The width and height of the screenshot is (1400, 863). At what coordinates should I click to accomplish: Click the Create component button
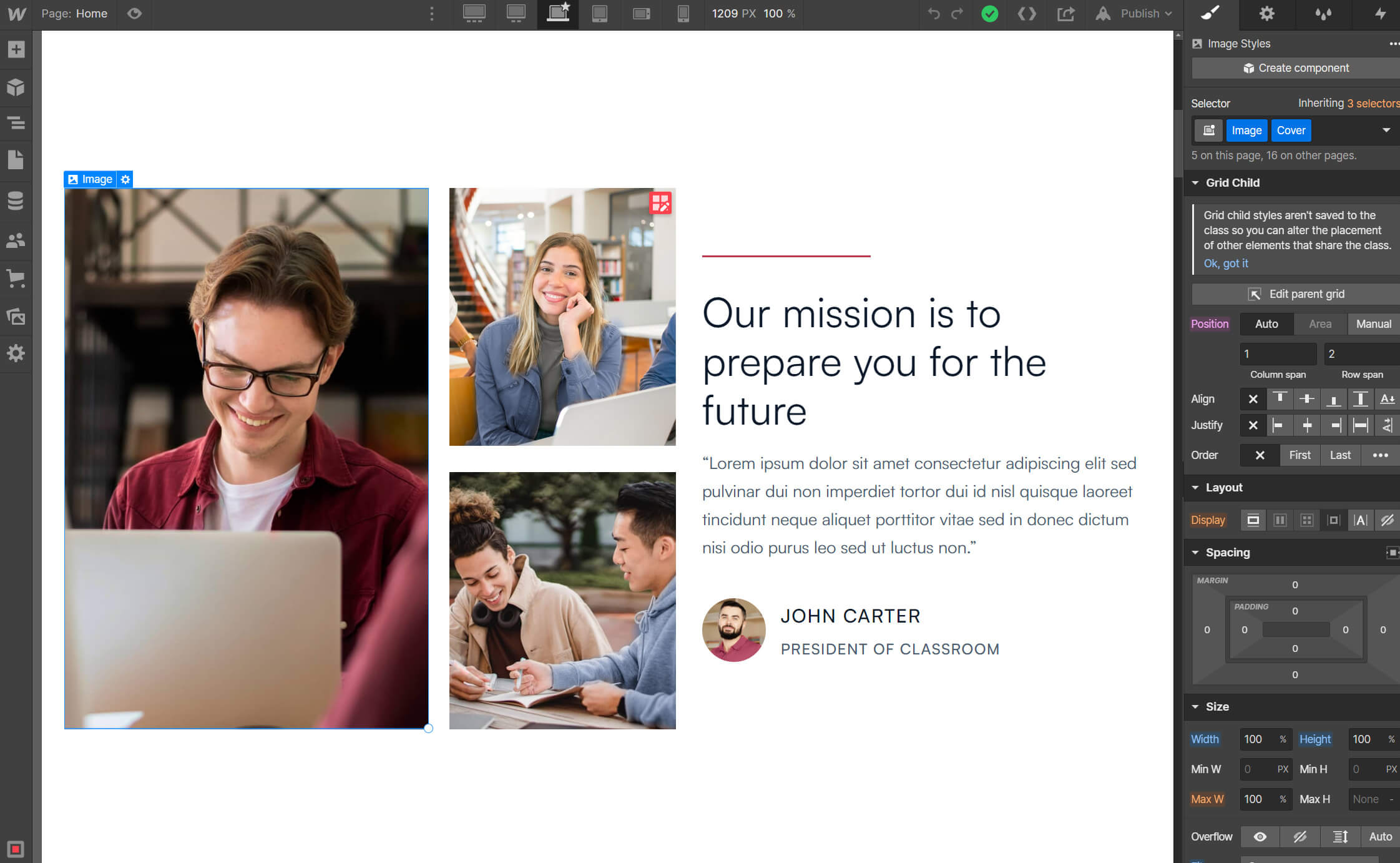click(1295, 67)
